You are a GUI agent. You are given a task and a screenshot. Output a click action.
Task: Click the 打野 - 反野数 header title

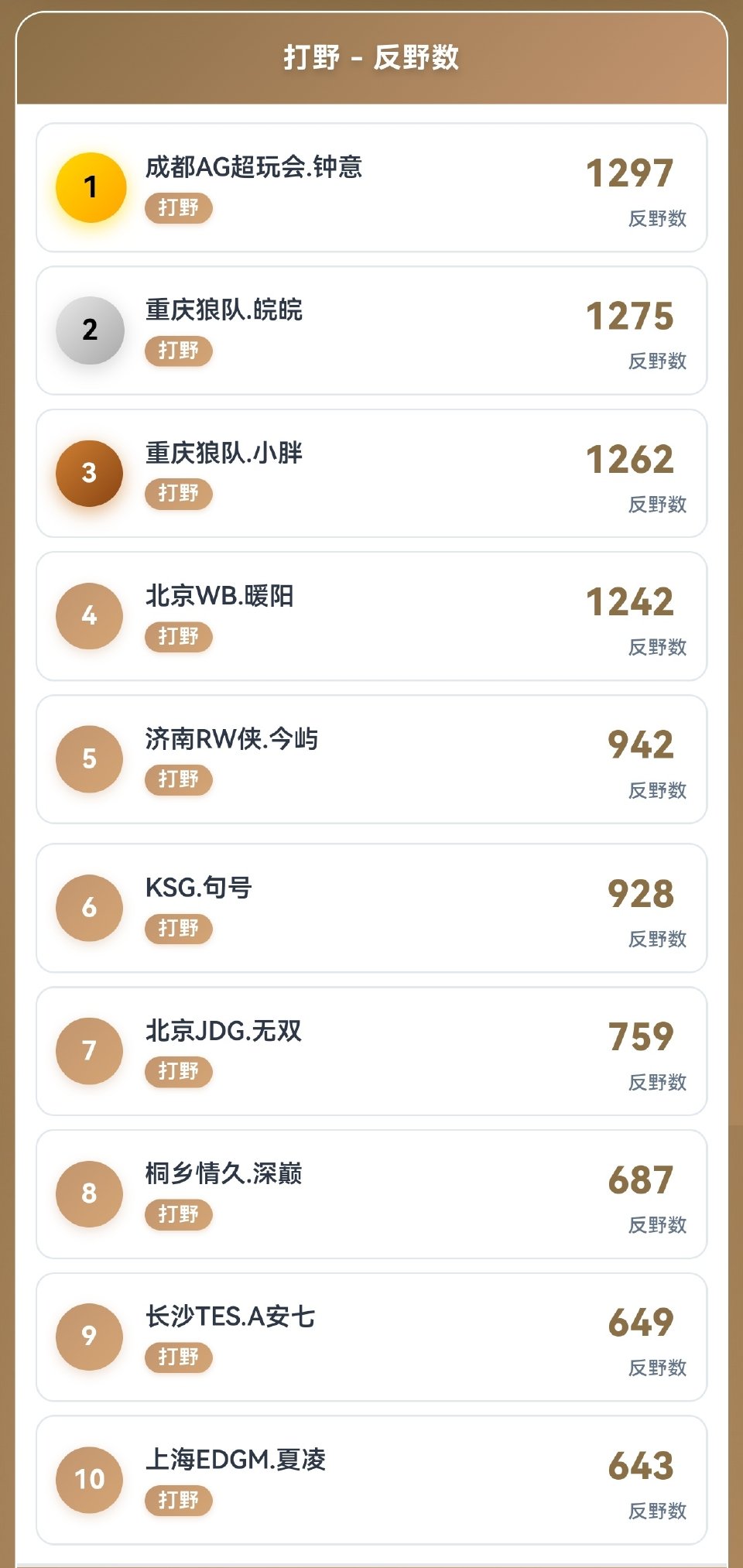[x=371, y=57]
